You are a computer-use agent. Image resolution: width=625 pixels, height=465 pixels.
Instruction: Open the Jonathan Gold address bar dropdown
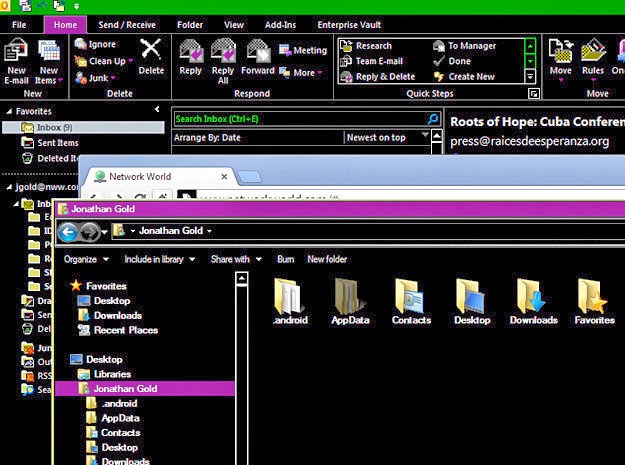(209, 231)
